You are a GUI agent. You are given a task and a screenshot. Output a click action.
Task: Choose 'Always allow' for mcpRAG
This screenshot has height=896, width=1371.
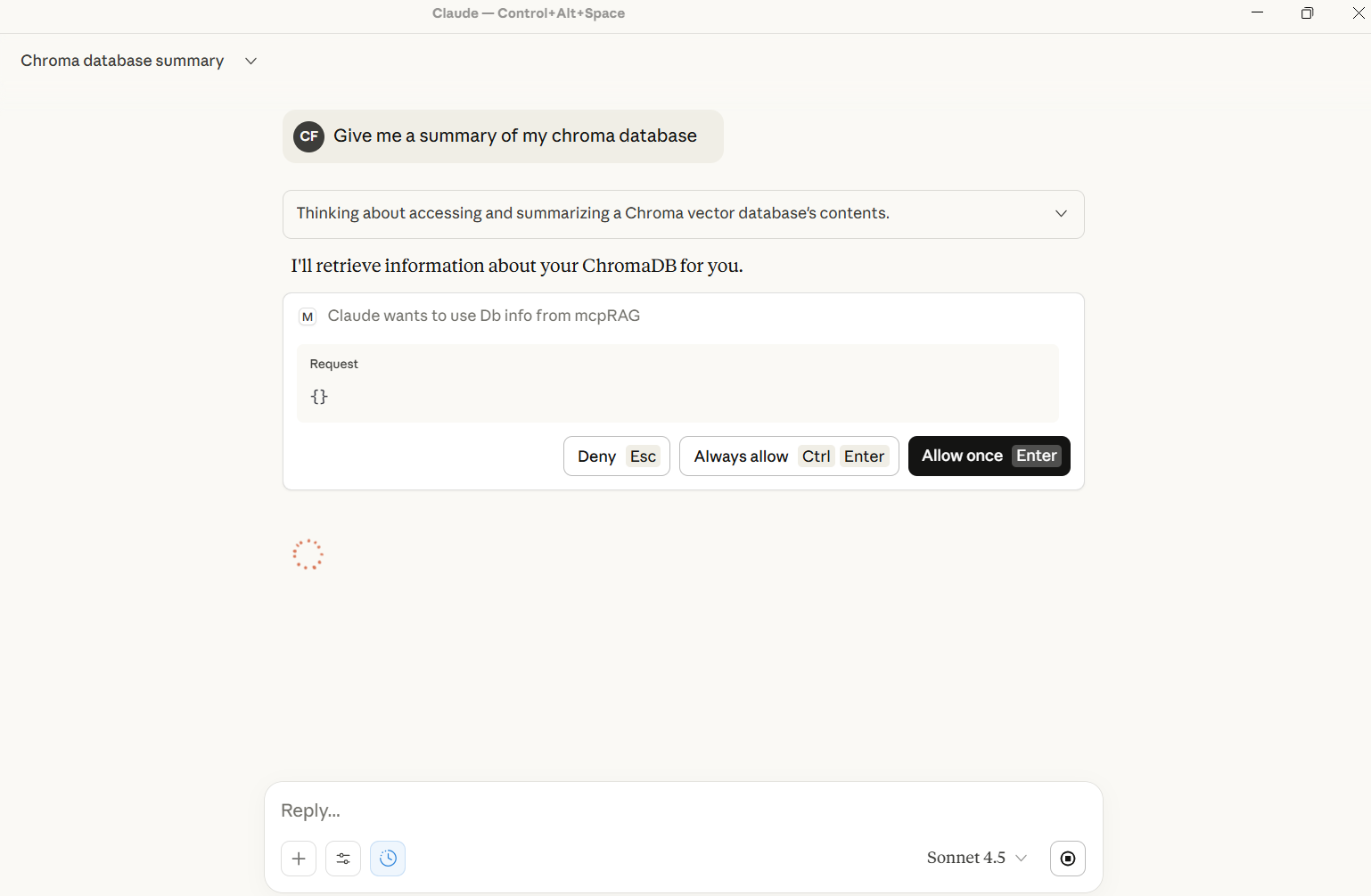click(788, 456)
